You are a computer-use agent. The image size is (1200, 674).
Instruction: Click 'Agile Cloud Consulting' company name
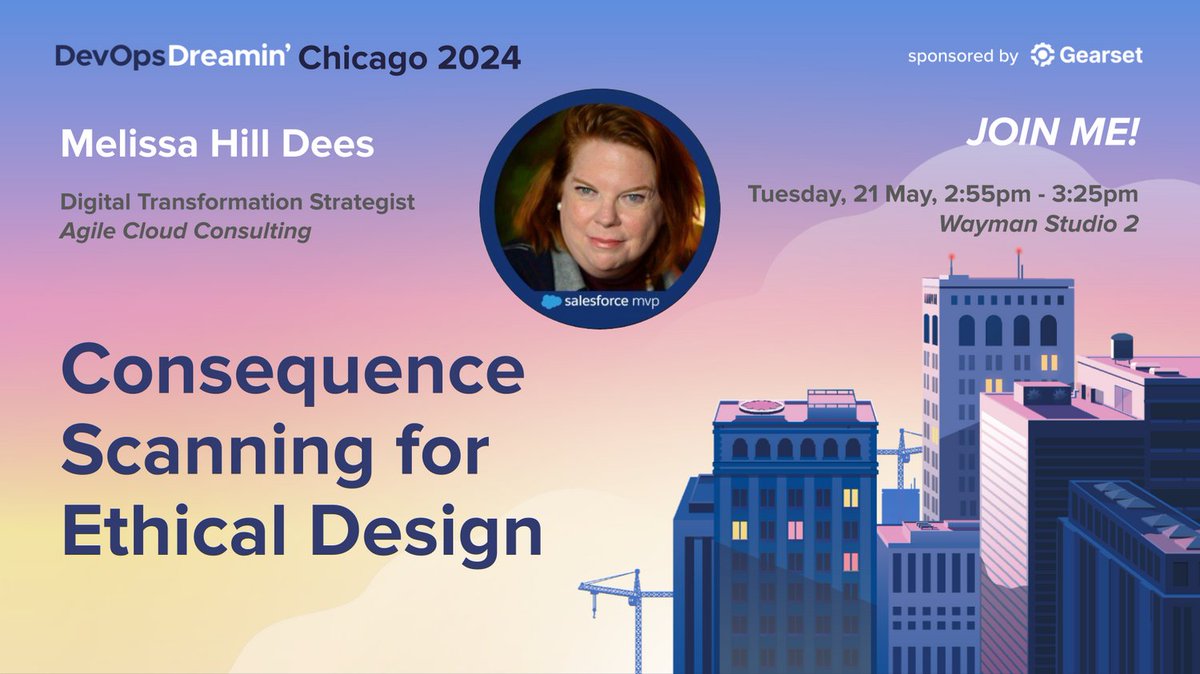(185, 231)
